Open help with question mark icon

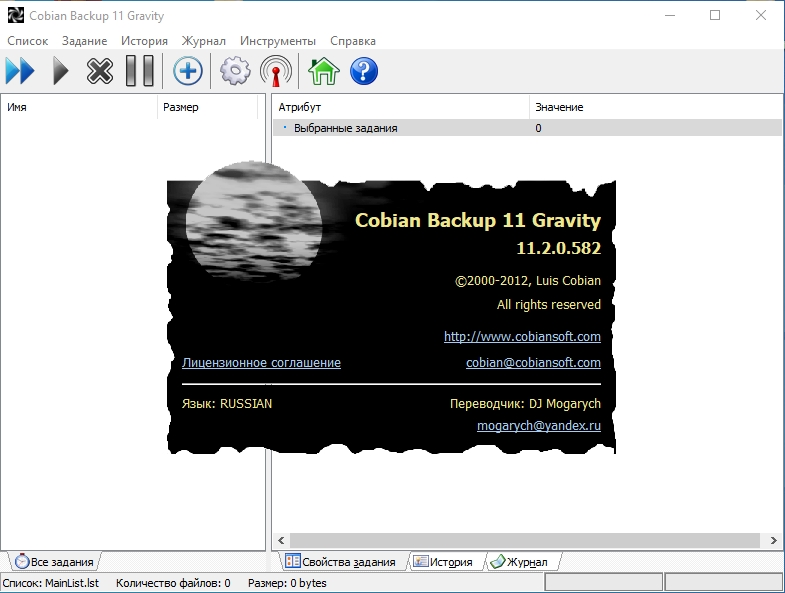363,71
